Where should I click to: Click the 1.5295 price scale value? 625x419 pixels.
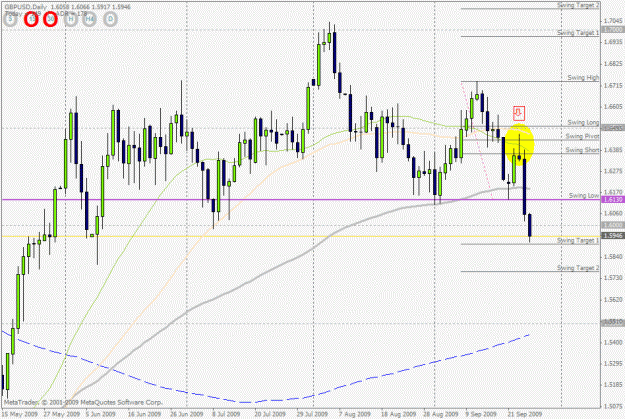613,363
